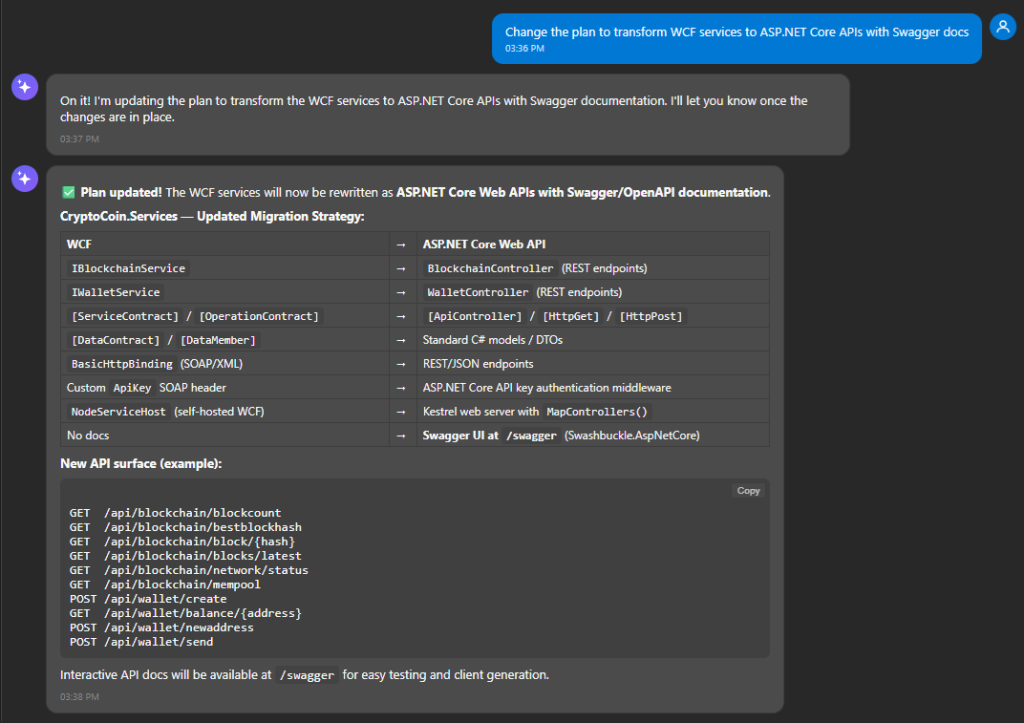The width and height of the screenshot is (1024, 723).
Task: Click the assistant sparkle avatar beside 'Plan updated!' message
Action: point(25,178)
